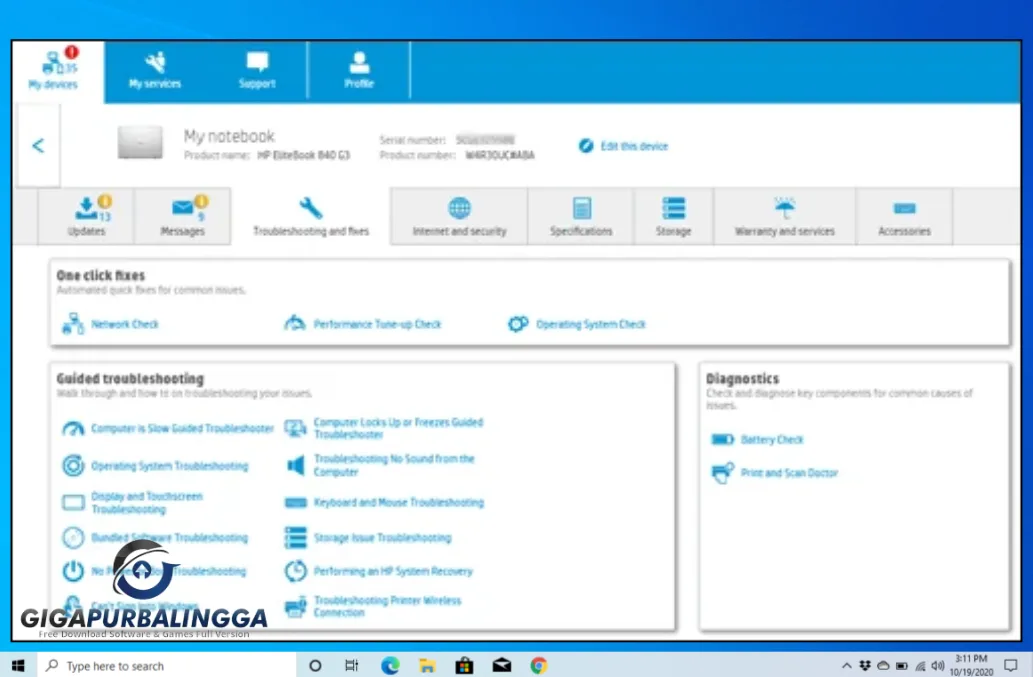Launch Microsoft Edge from taskbar
Screen dimensions: 1033x677
coord(390,666)
